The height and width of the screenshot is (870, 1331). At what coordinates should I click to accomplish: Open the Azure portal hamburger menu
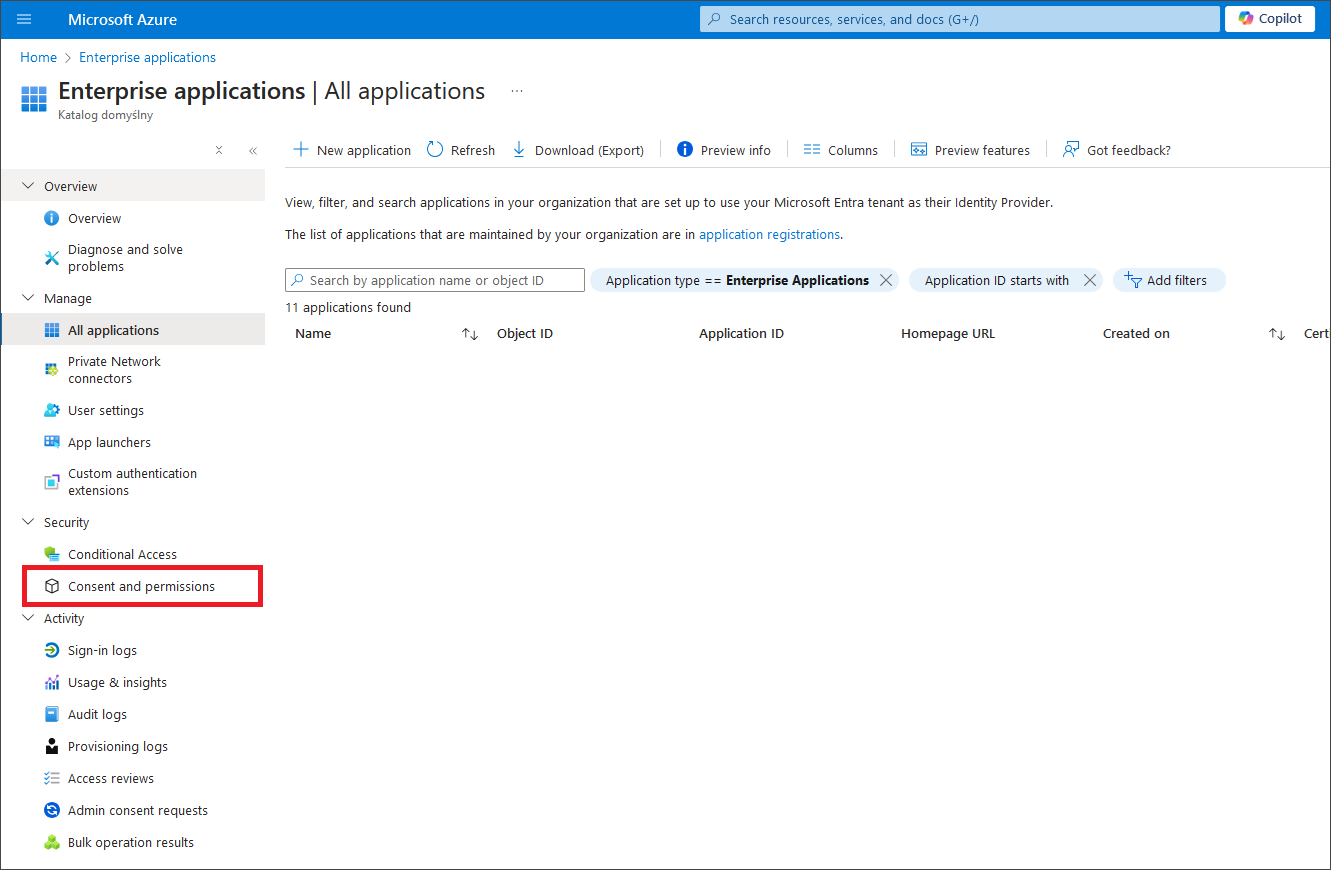pyautogui.click(x=24, y=19)
